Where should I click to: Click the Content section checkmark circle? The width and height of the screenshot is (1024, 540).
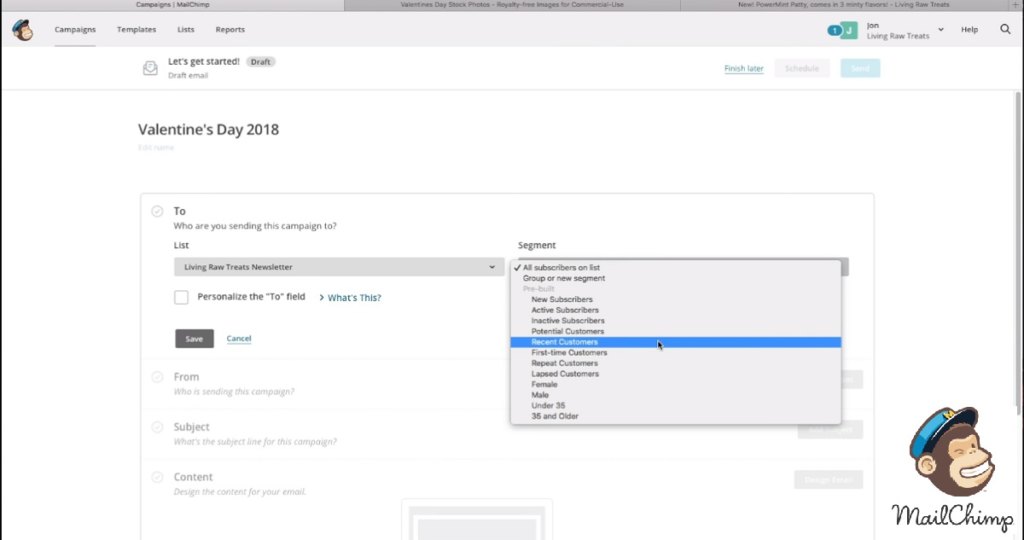[x=157, y=477]
